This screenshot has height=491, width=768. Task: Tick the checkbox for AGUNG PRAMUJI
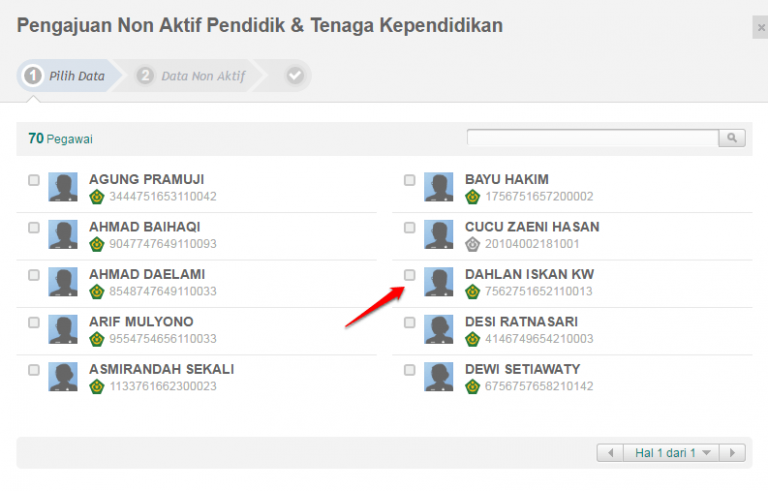[x=34, y=180]
